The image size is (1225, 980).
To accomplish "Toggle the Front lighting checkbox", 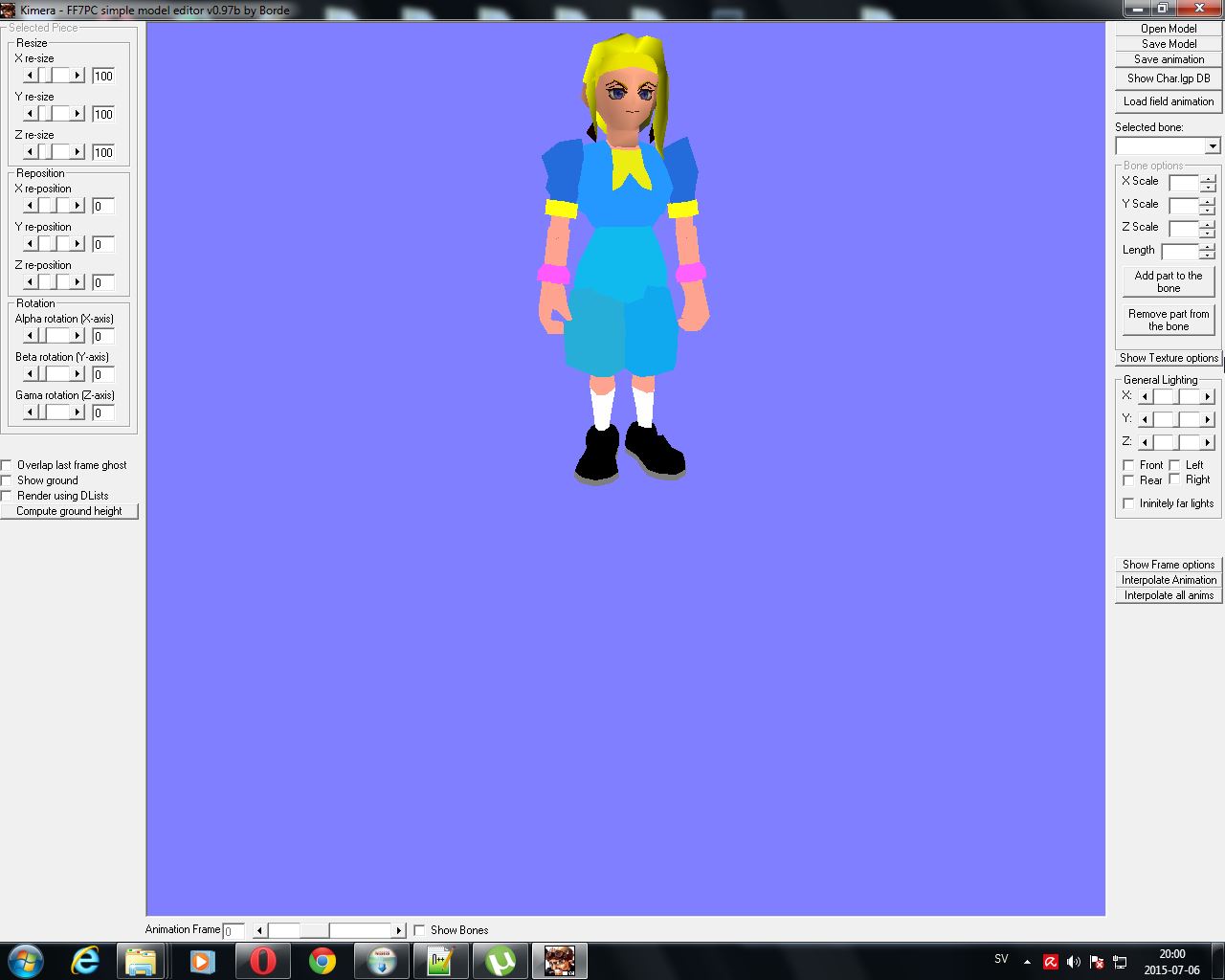I will point(1128,465).
